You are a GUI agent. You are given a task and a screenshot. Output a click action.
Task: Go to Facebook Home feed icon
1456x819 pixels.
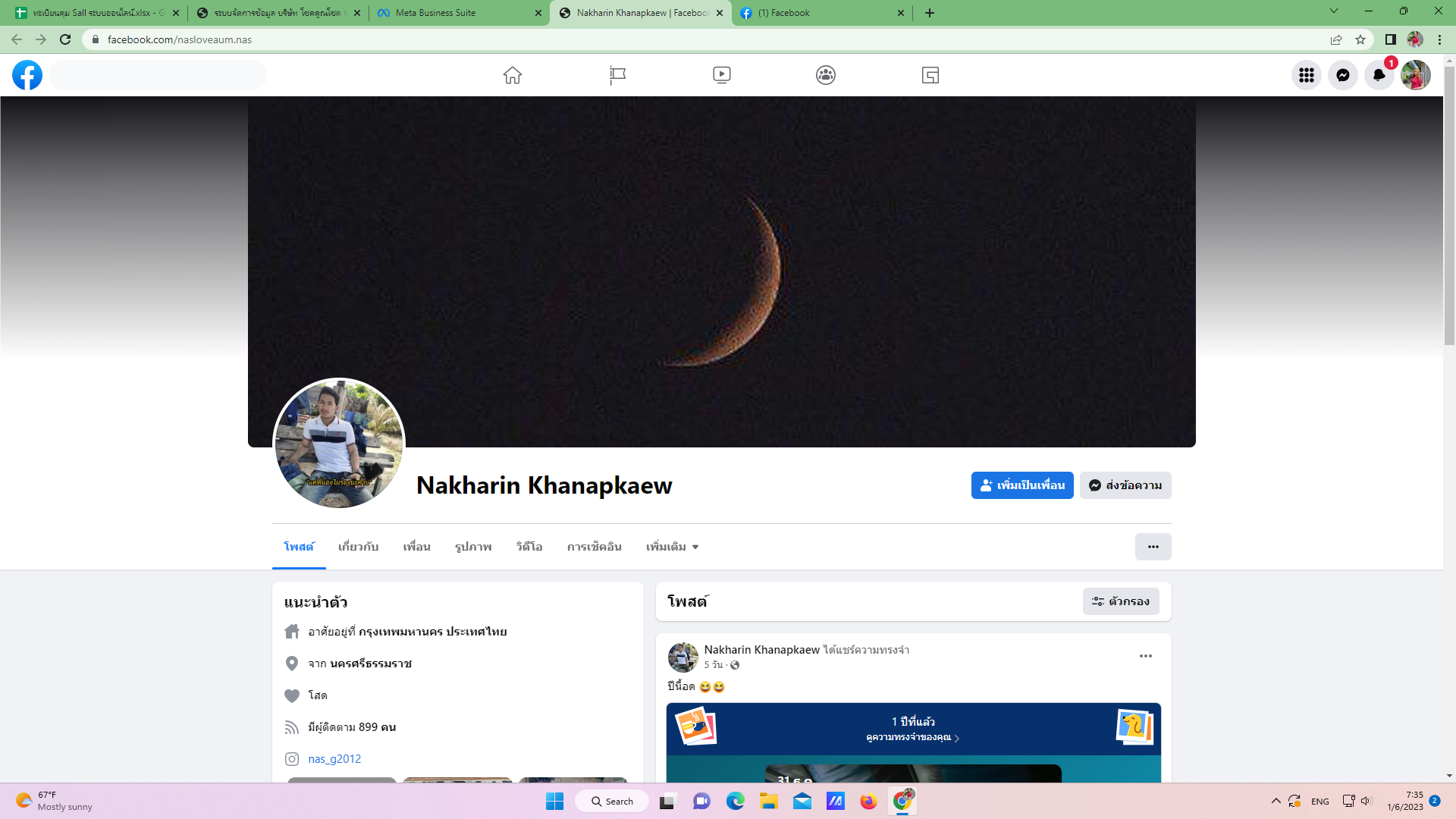pyautogui.click(x=513, y=75)
